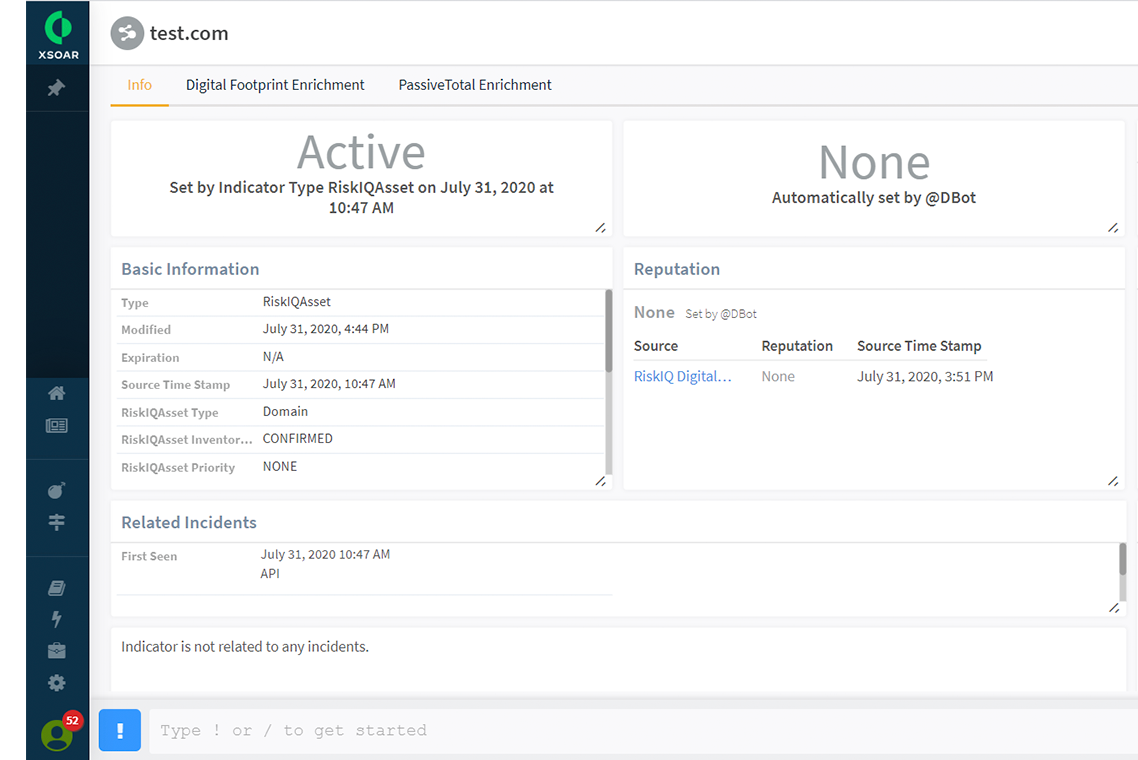Open the Playbooks book icon
Screen dimensions: 1138x760
pos(57,588)
